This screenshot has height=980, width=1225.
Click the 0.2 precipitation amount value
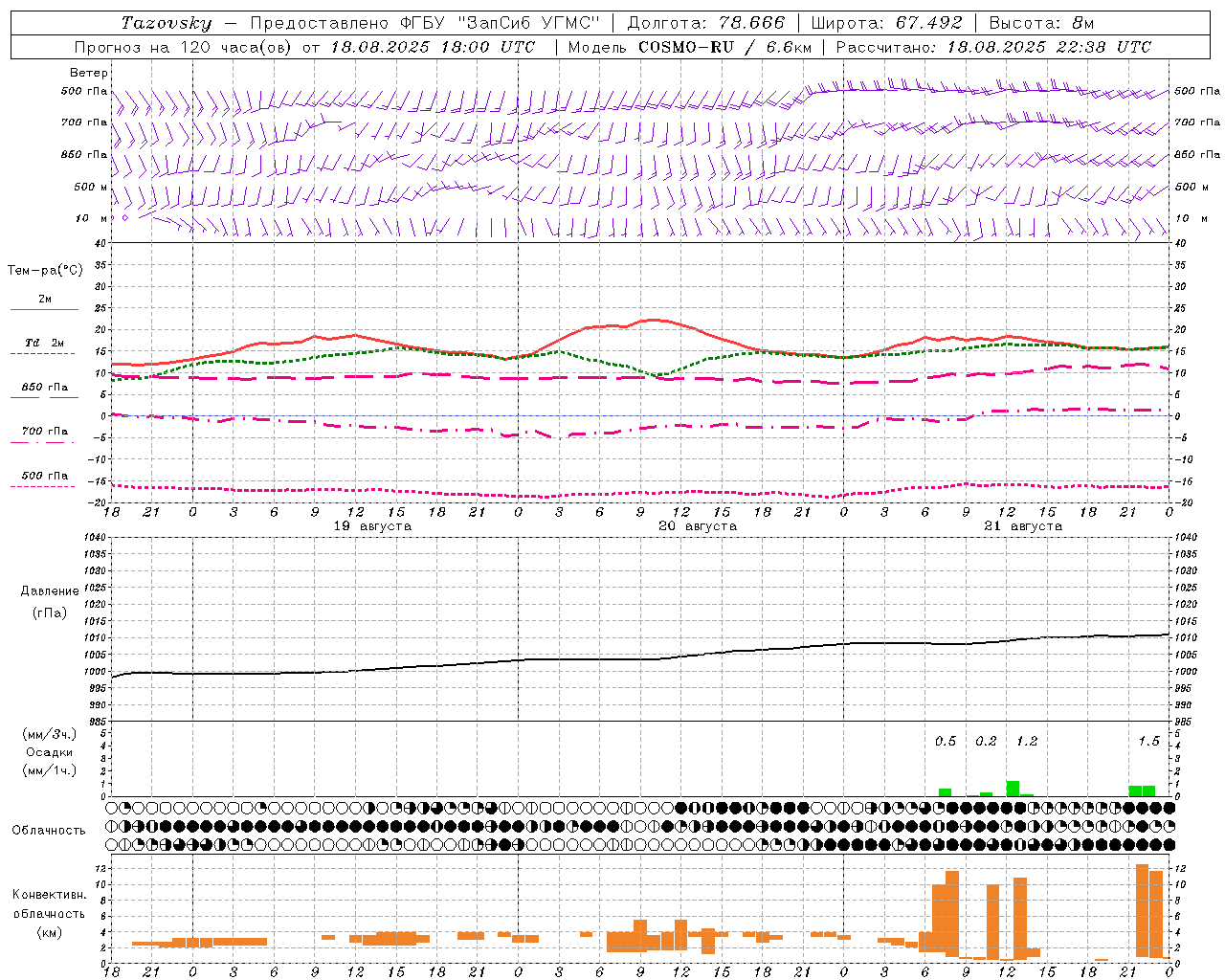986,742
